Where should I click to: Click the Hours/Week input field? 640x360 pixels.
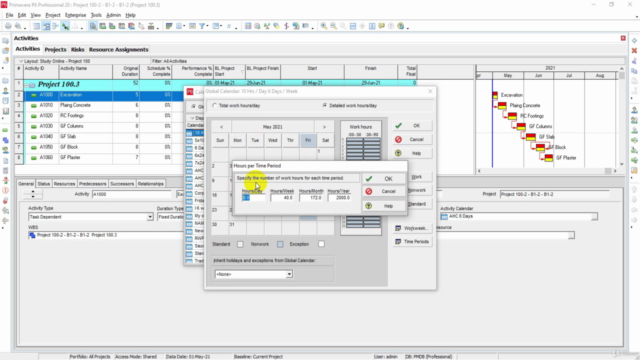(x=282, y=198)
